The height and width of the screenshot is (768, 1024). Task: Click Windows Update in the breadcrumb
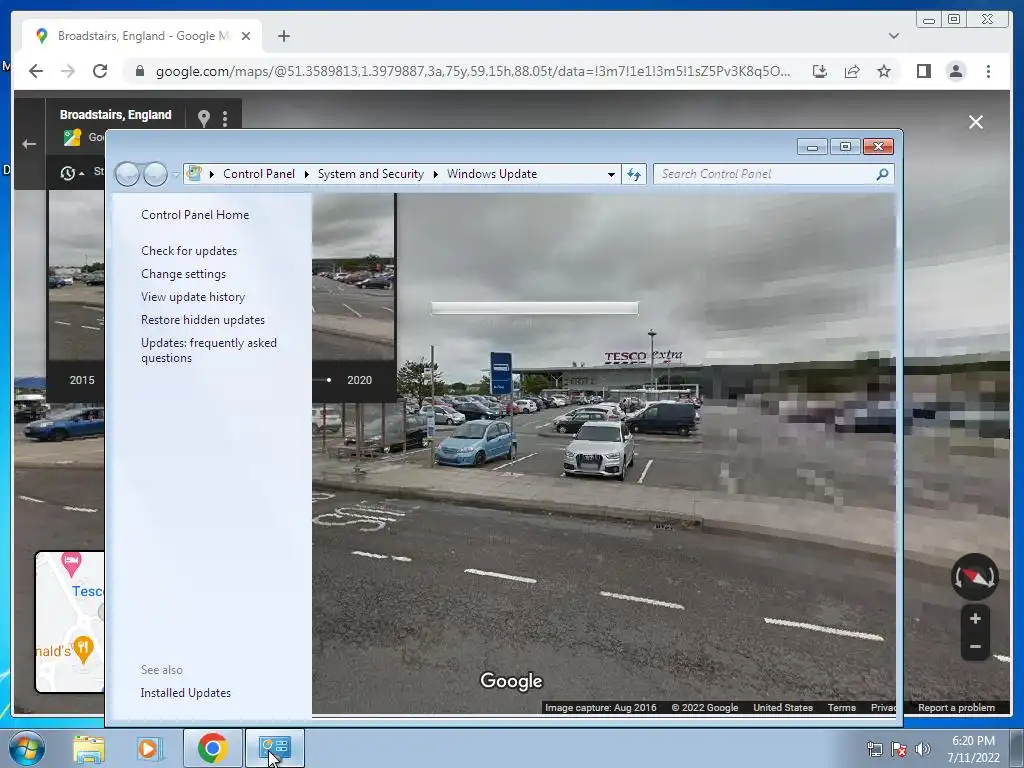point(492,174)
